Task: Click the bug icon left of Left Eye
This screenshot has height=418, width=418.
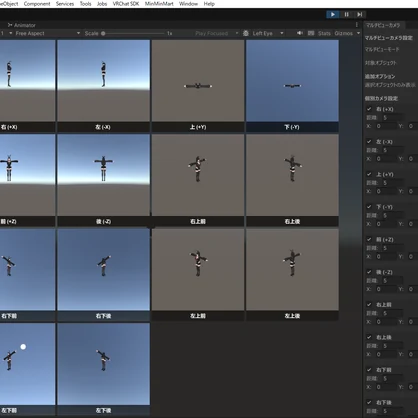Action: click(x=246, y=33)
